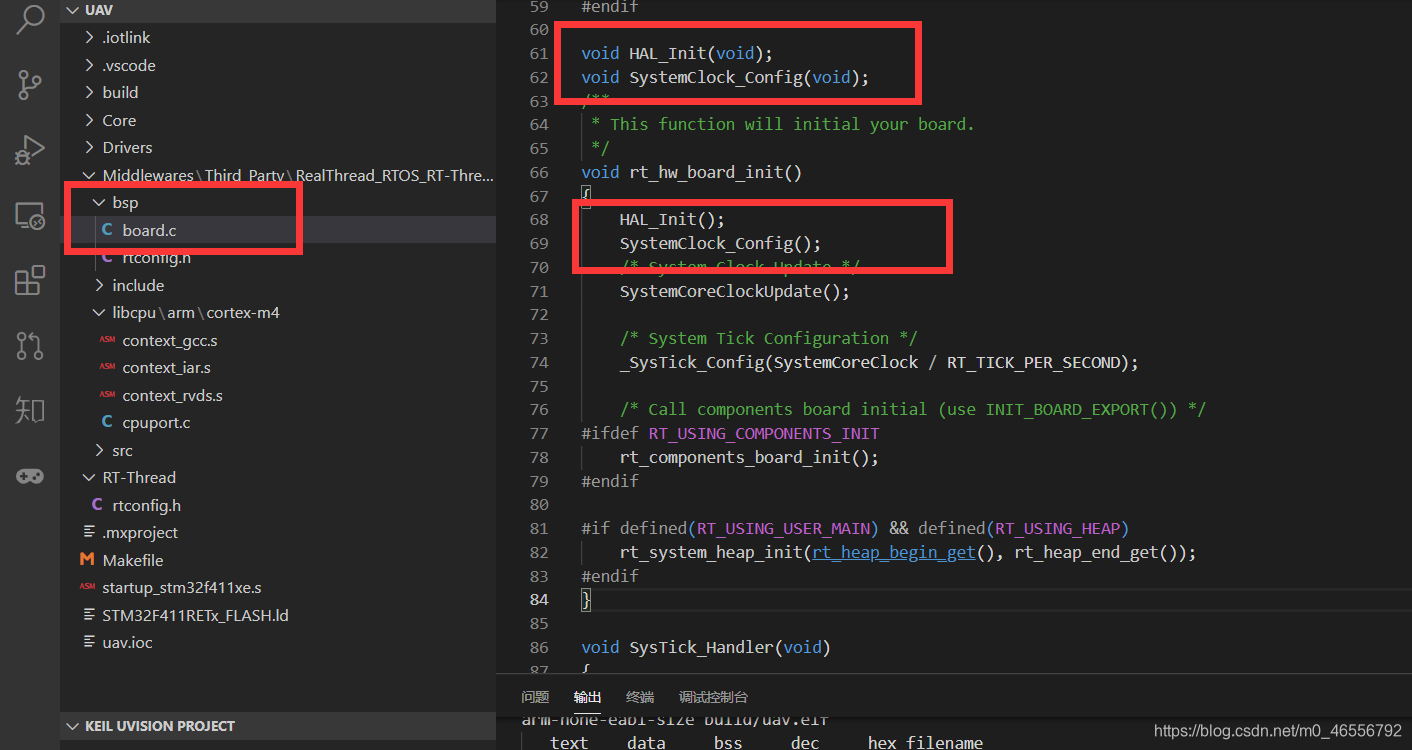Collapse the bsp folder

(99, 202)
